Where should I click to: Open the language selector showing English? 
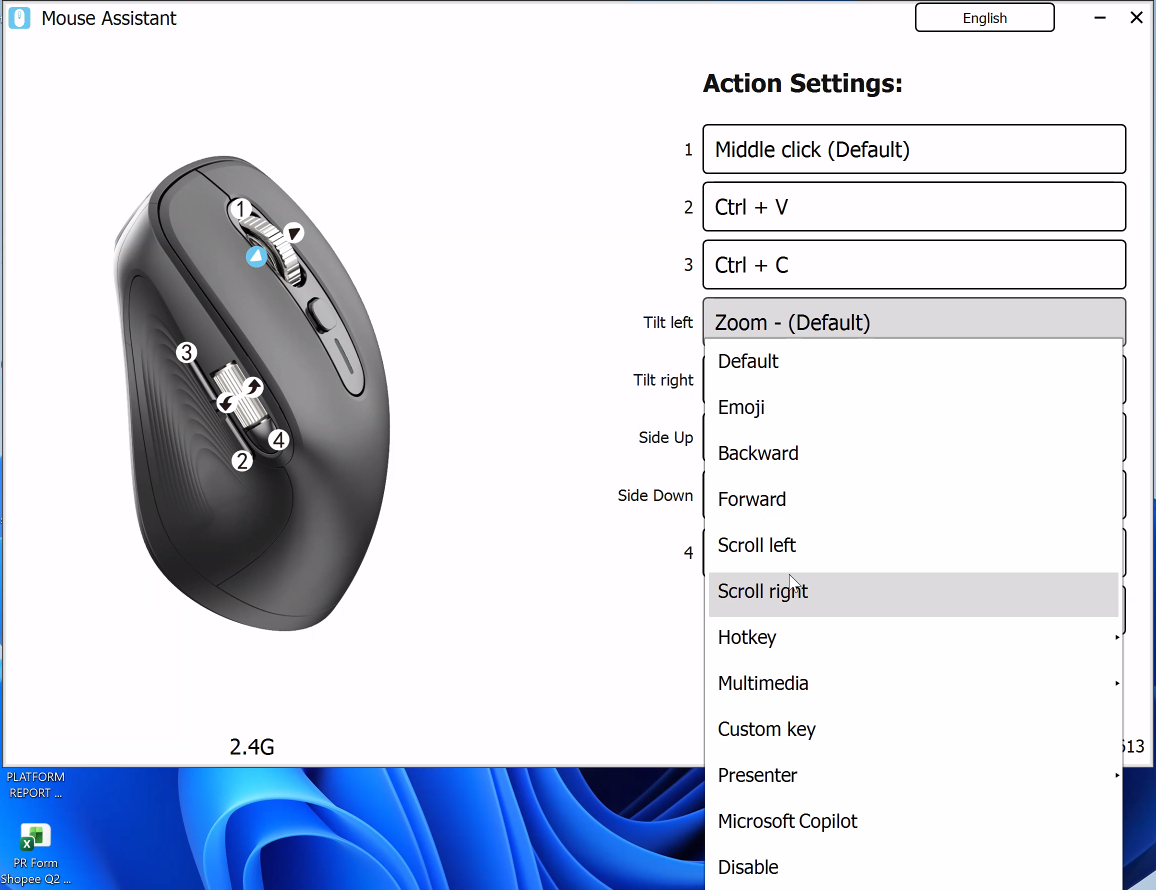984,18
